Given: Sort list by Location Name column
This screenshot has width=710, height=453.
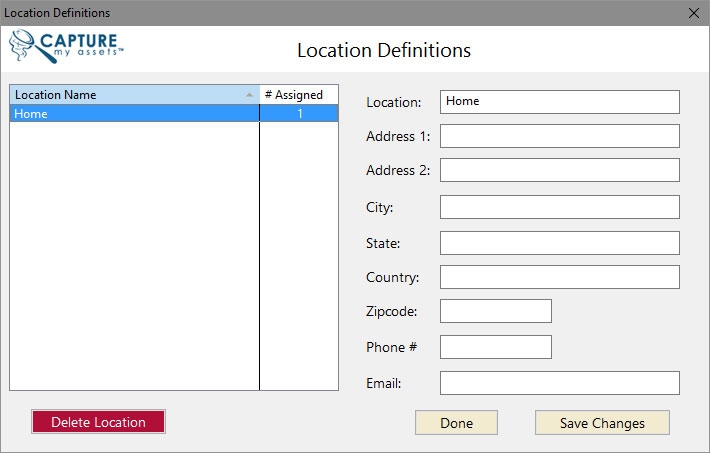Looking at the screenshot, I should pyautogui.click(x=120, y=95).
